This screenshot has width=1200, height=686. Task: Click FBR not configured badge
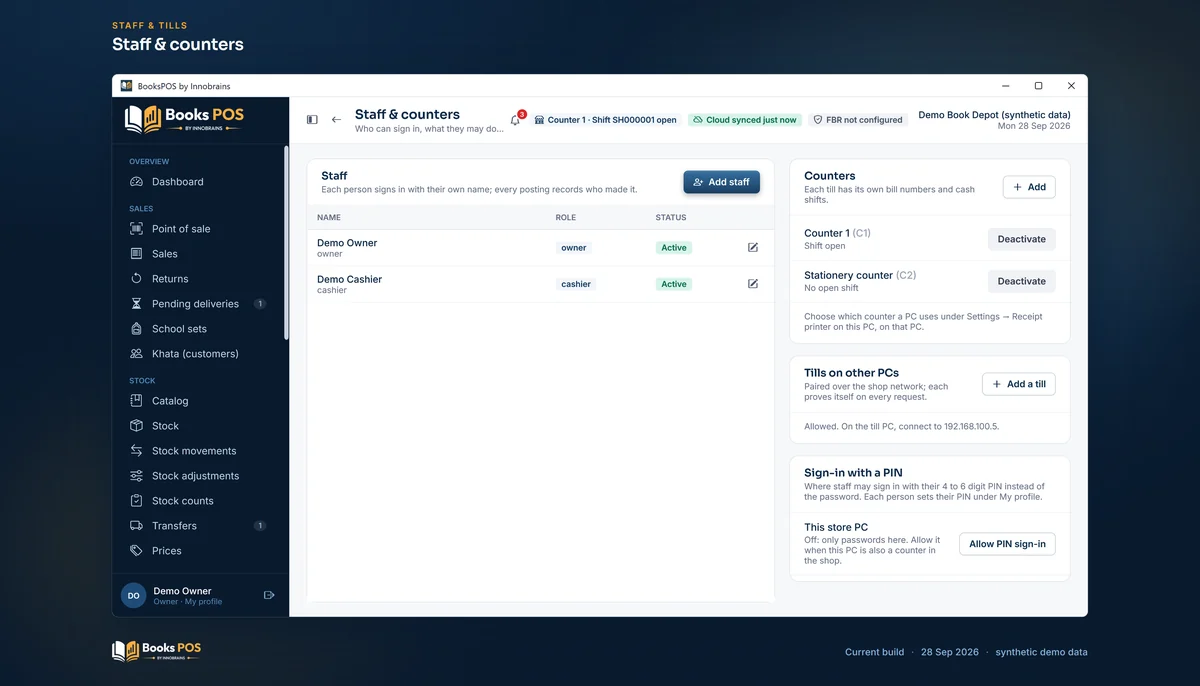tap(857, 120)
